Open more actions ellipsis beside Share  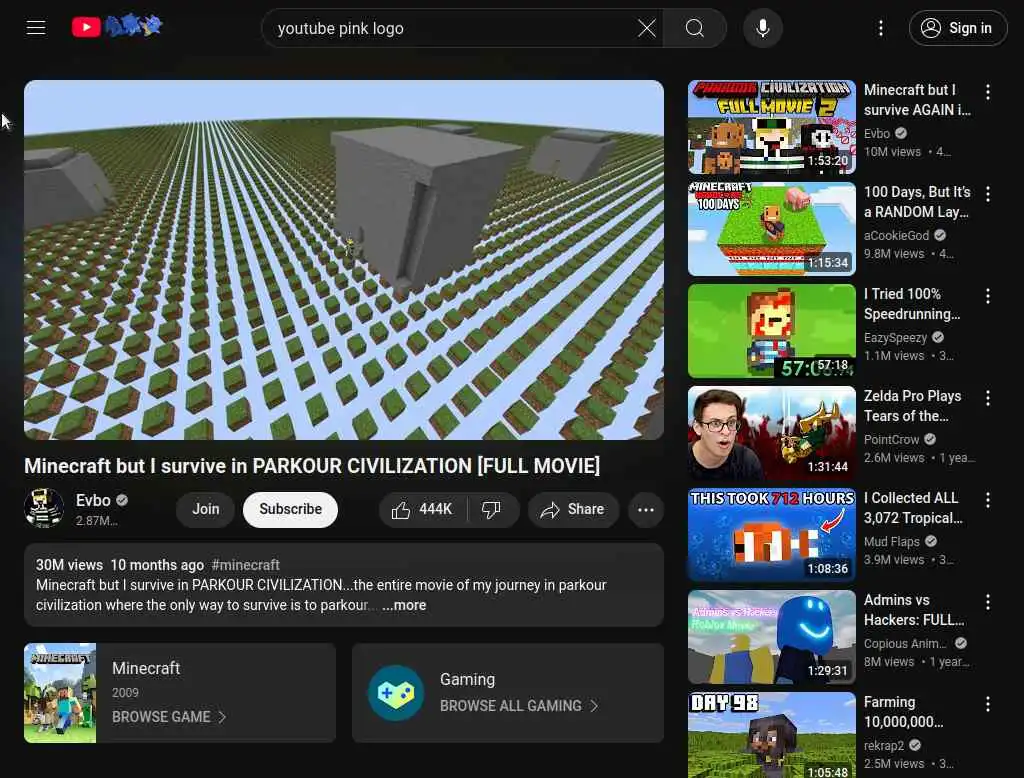coord(645,510)
